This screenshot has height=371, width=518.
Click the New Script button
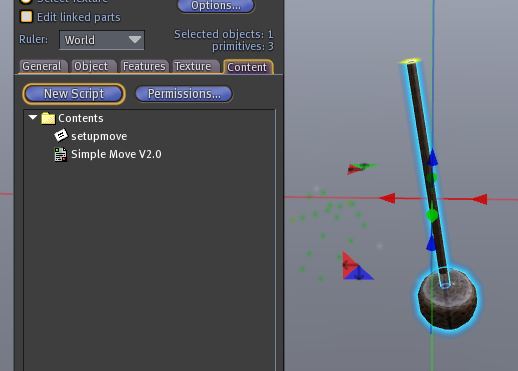[74, 94]
